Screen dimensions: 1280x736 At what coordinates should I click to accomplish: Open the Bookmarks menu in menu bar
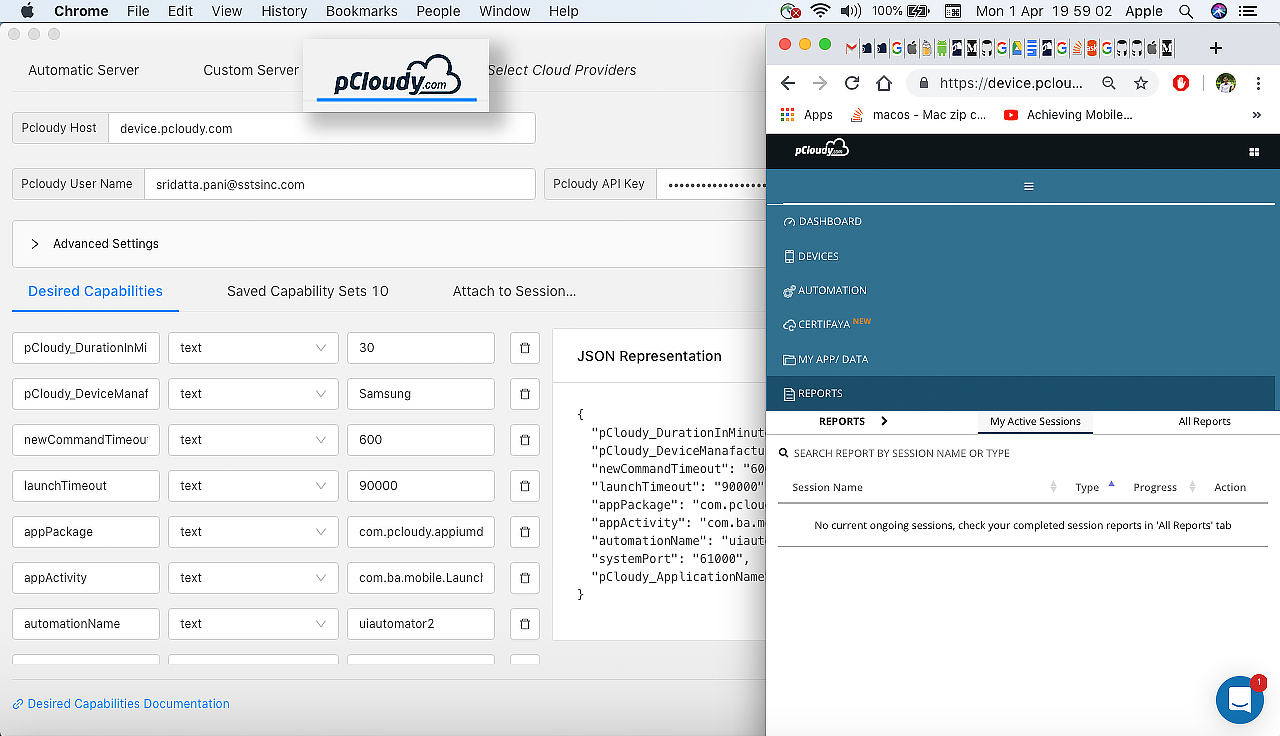point(361,11)
